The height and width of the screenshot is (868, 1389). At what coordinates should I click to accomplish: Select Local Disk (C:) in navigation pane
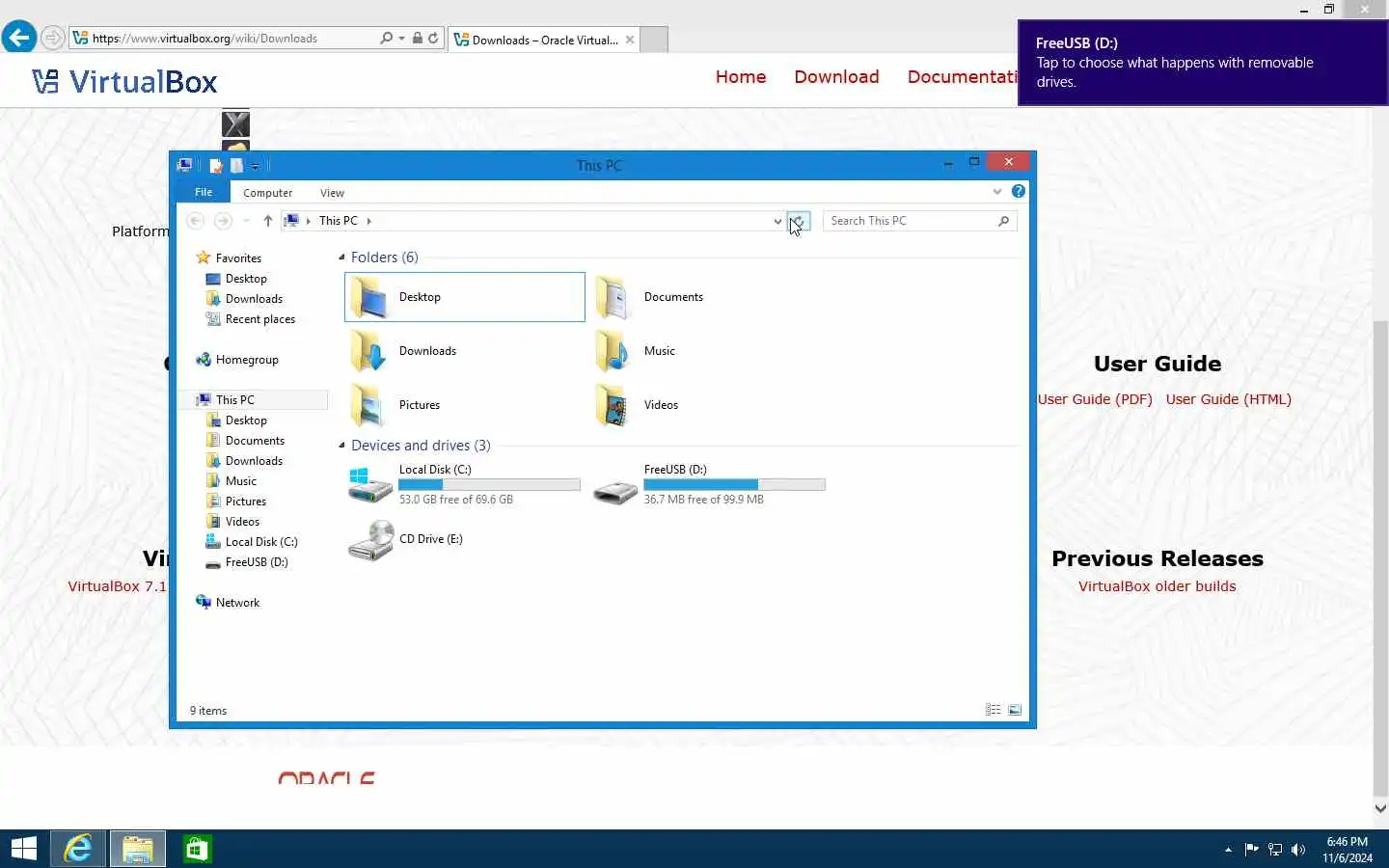pos(261,542)
